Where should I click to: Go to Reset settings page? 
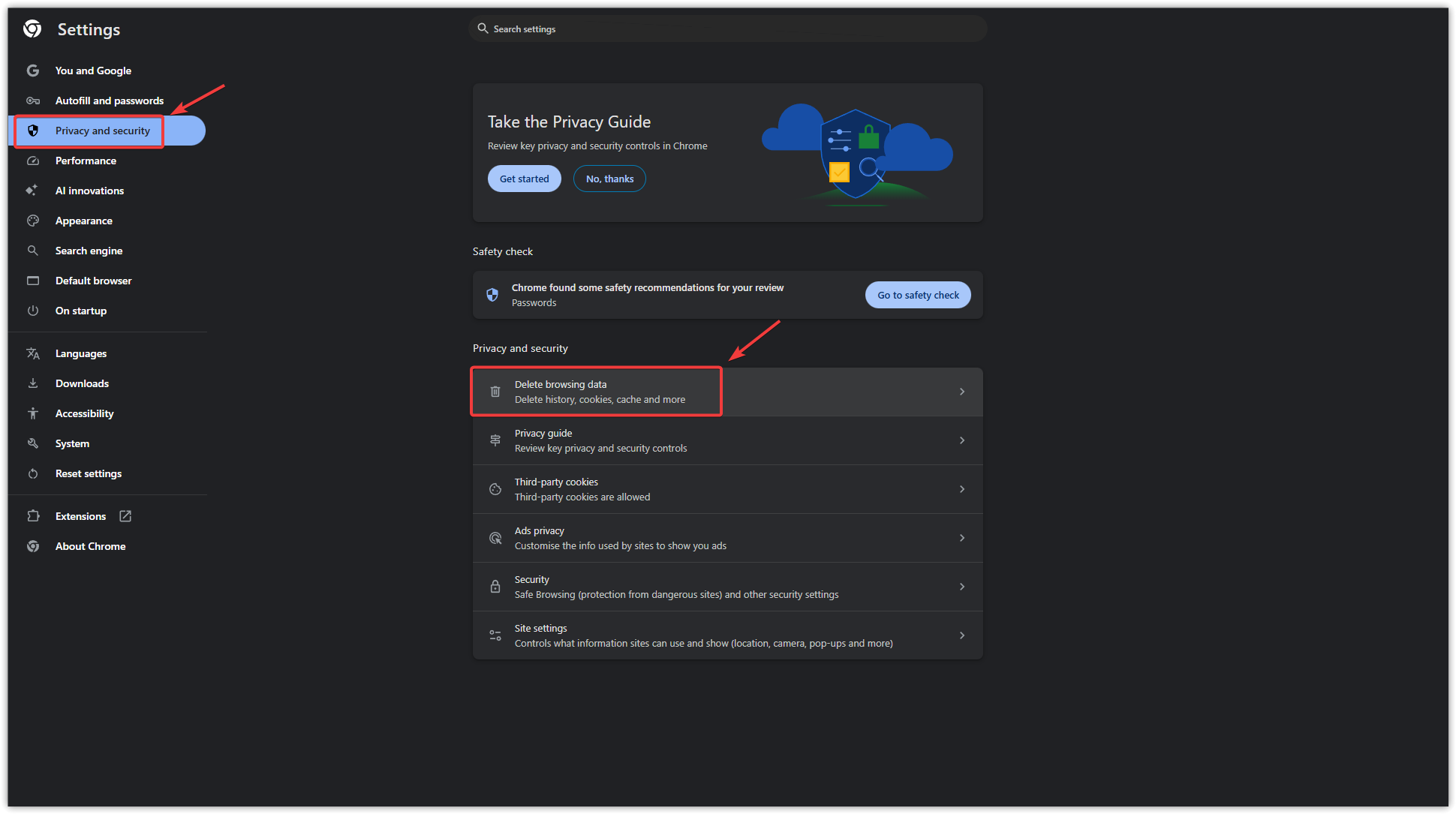tap(89, 473)
